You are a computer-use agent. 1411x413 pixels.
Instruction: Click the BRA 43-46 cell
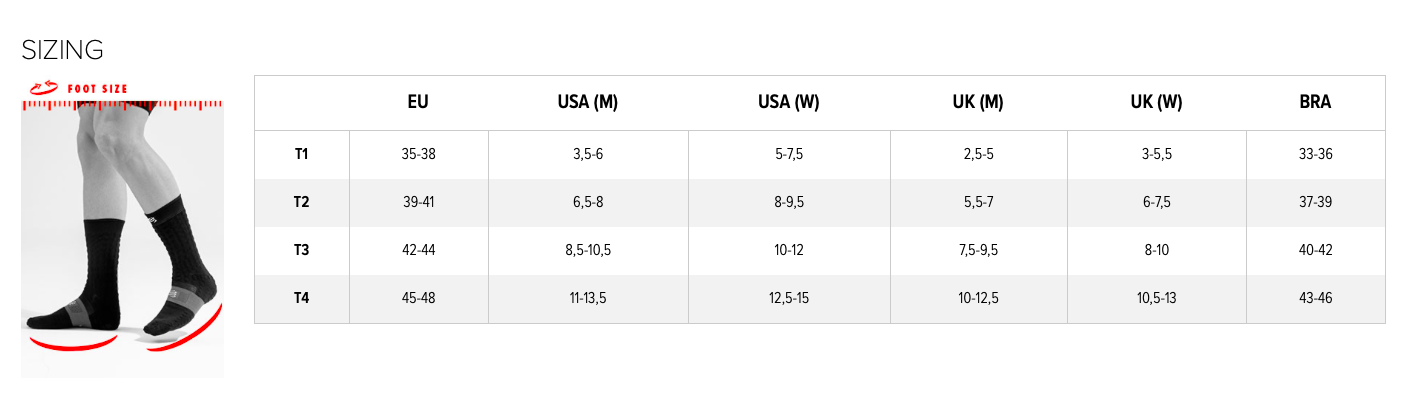tap(1315, 298)
